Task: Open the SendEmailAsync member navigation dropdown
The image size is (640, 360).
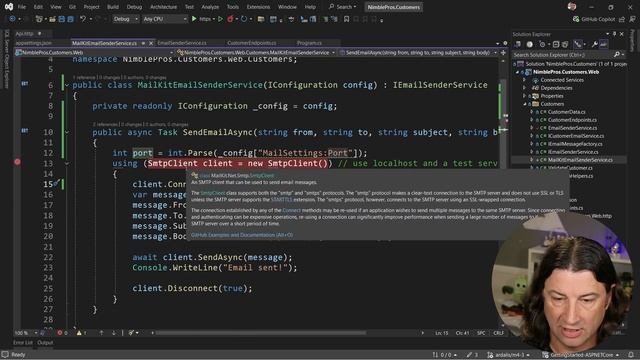Action: [418, 53]
